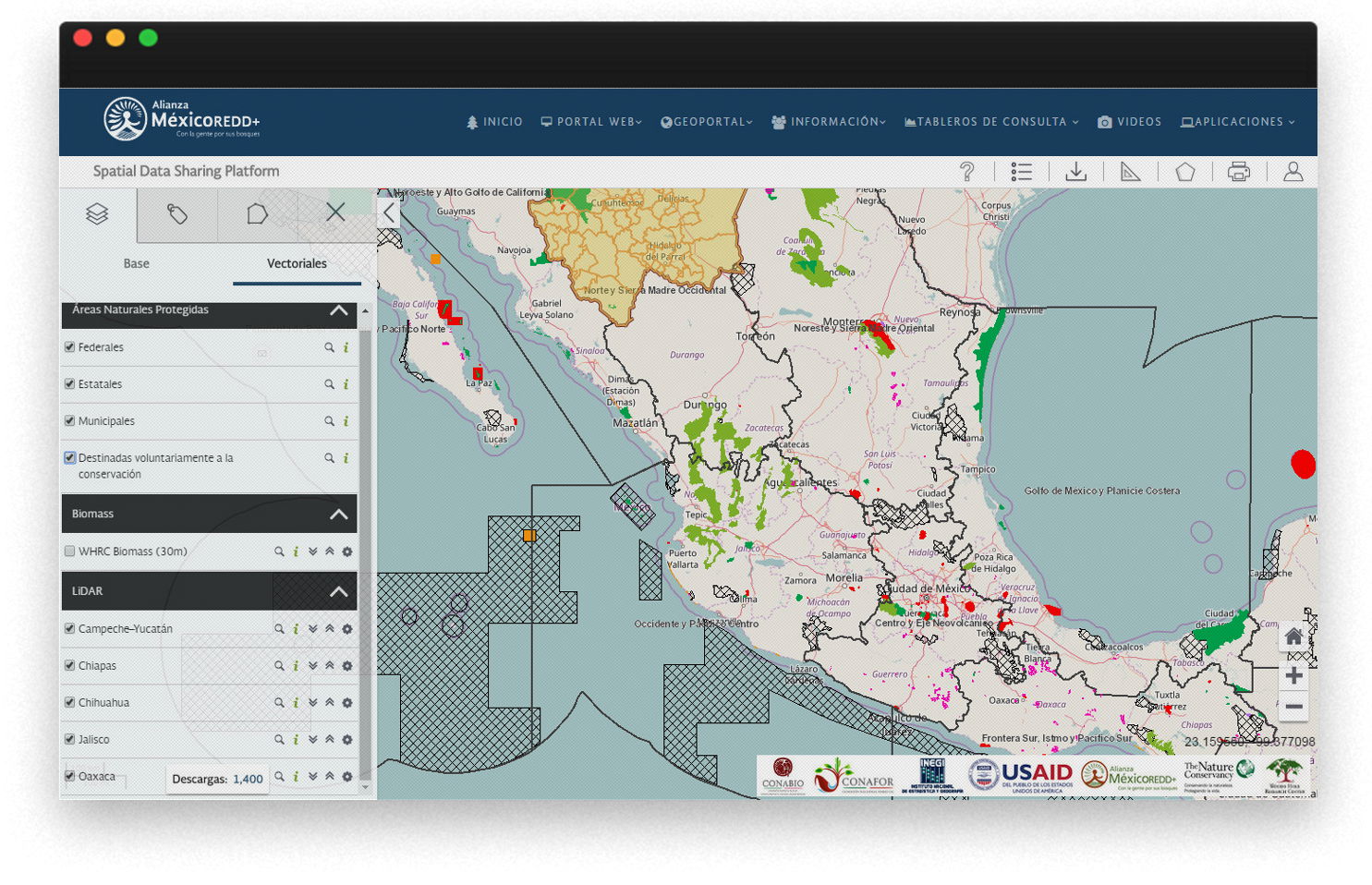Open the Geoportal dropdown menu
This screenshot has height=885, width=1372.
(707, 122)
